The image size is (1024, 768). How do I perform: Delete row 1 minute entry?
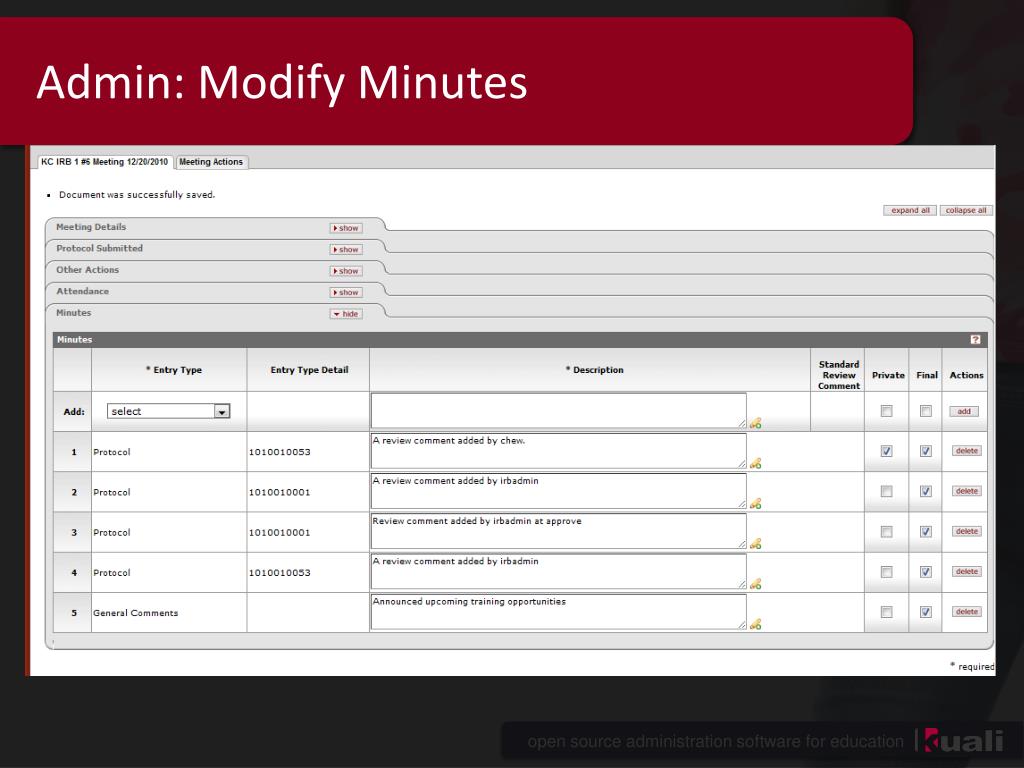pyautogui.click(x=967, y=451)
